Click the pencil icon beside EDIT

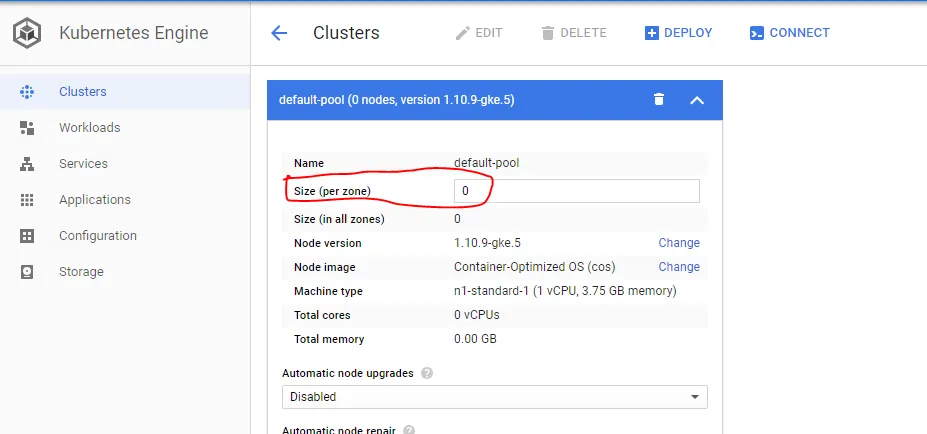pos(462,33)
